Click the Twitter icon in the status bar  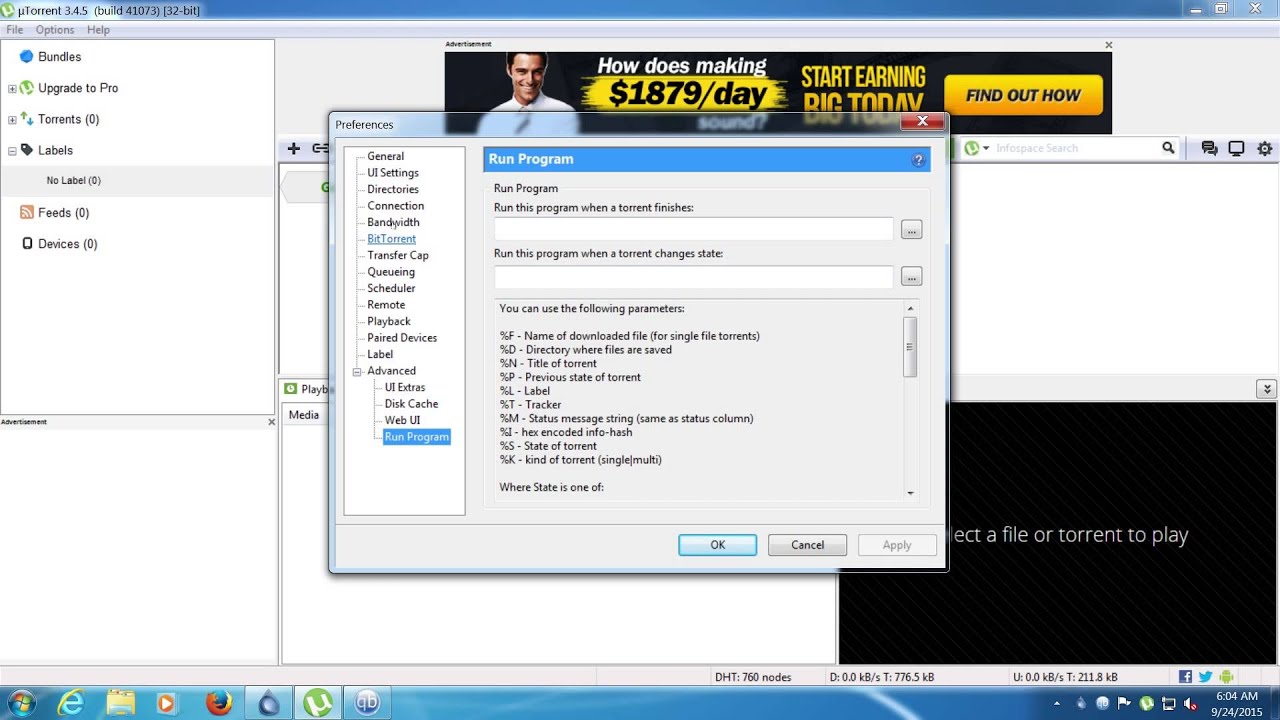tap(1206, 677)
